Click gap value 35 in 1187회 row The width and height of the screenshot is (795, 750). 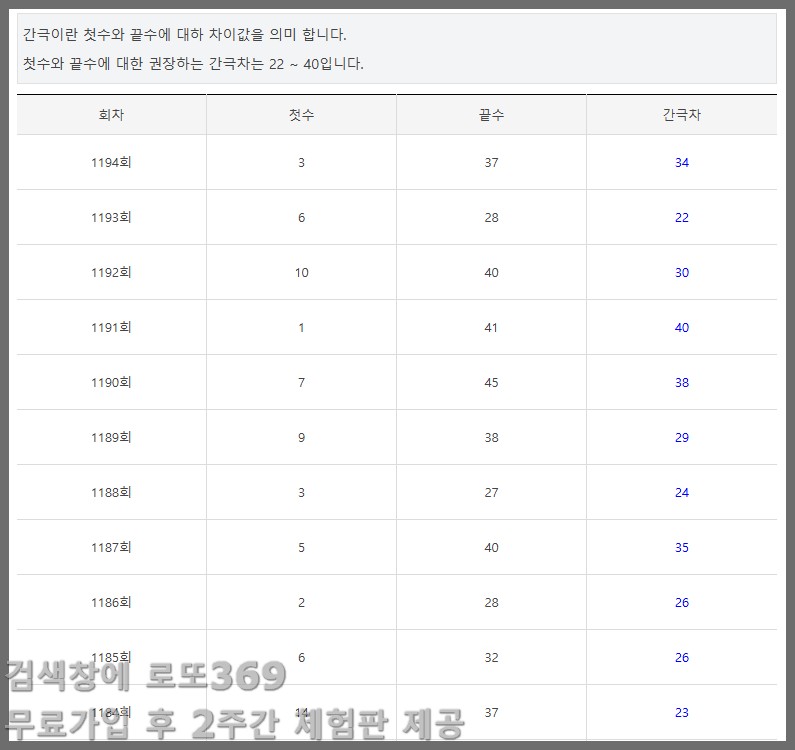(x=681, y=548)
